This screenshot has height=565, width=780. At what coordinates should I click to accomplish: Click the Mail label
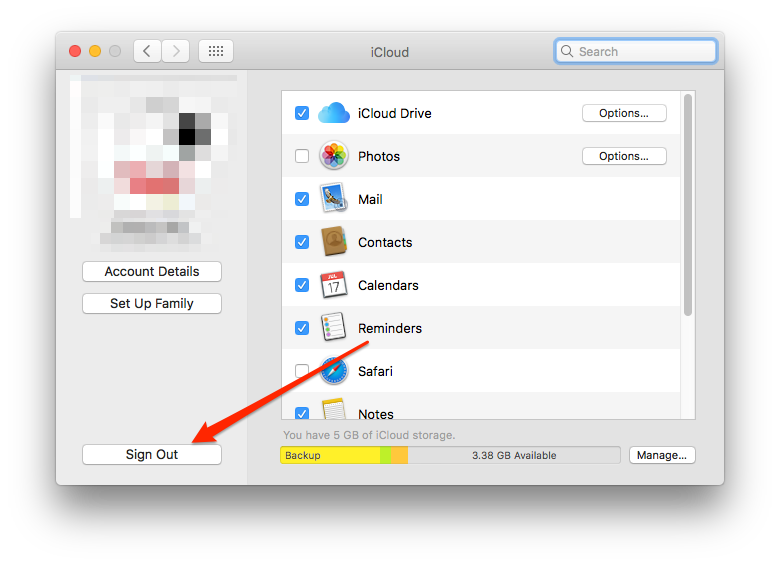point(370,199)
